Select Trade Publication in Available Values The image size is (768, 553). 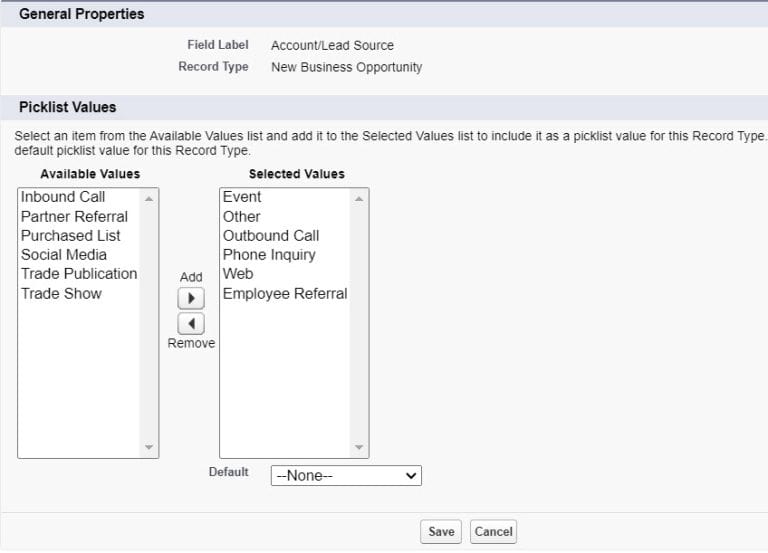click(x=79, y=274)
